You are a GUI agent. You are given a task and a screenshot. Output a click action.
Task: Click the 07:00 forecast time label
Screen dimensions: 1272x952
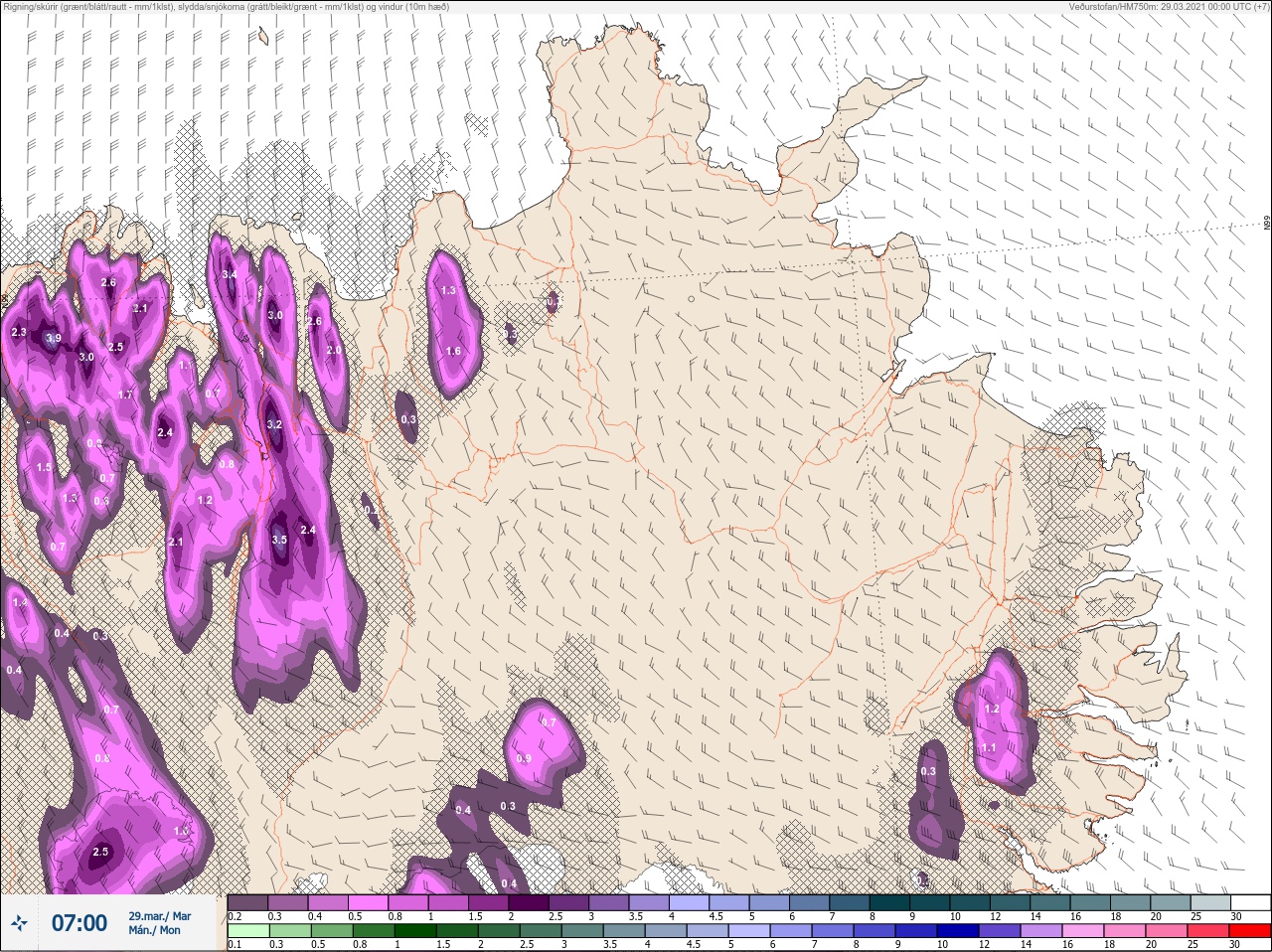79,923
